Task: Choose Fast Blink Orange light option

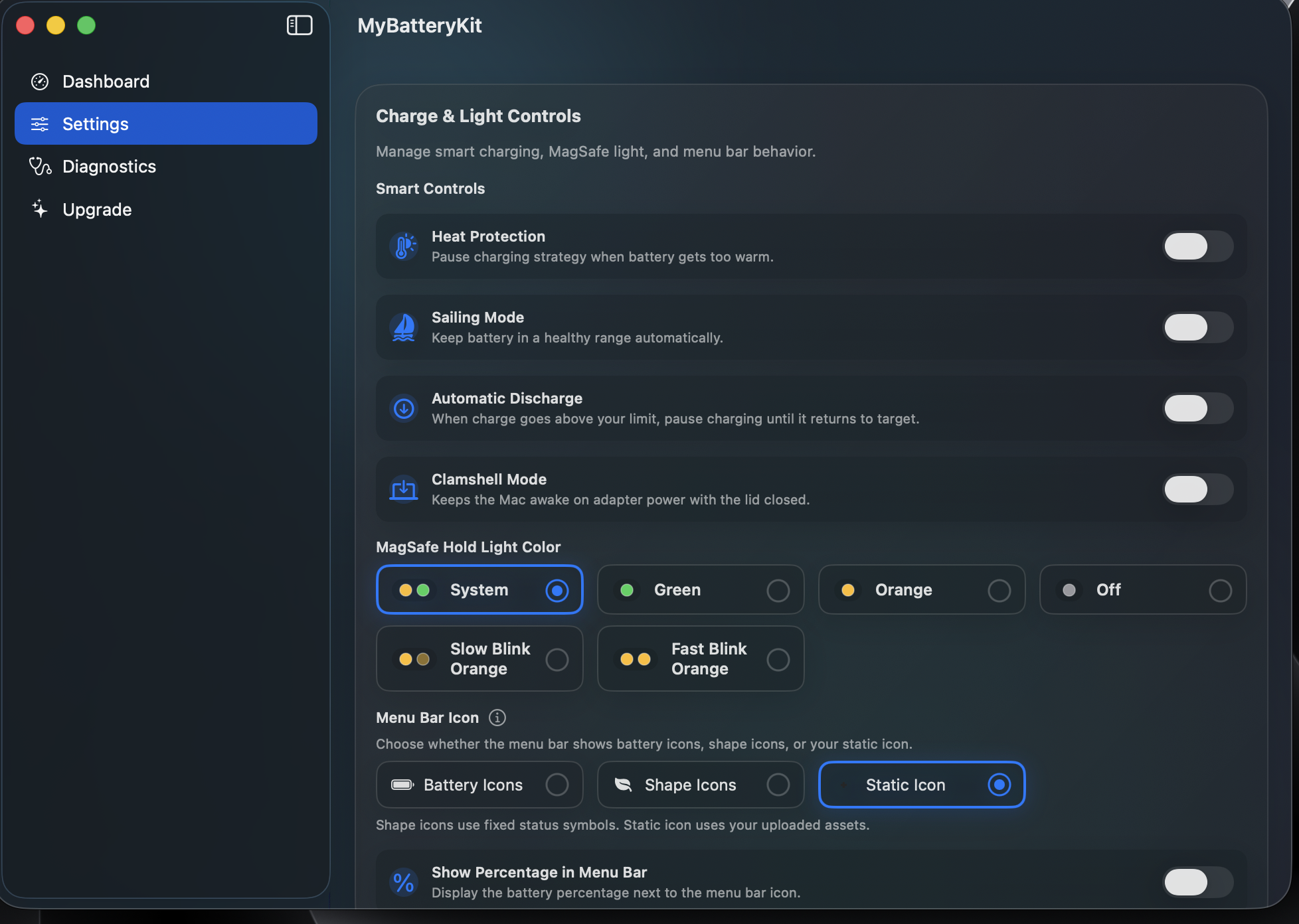Action: click(x=700, y=658)
